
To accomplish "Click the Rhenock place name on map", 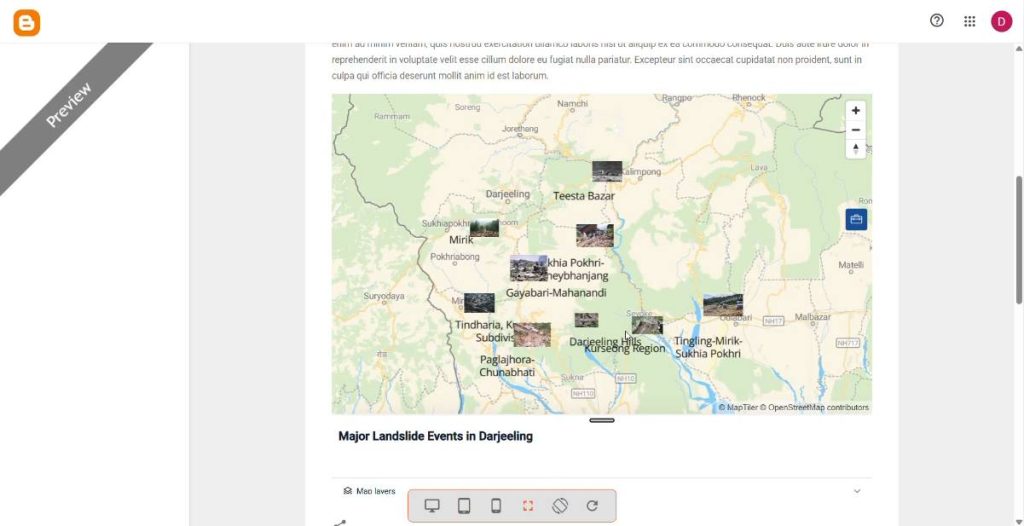I will point(748,98).
